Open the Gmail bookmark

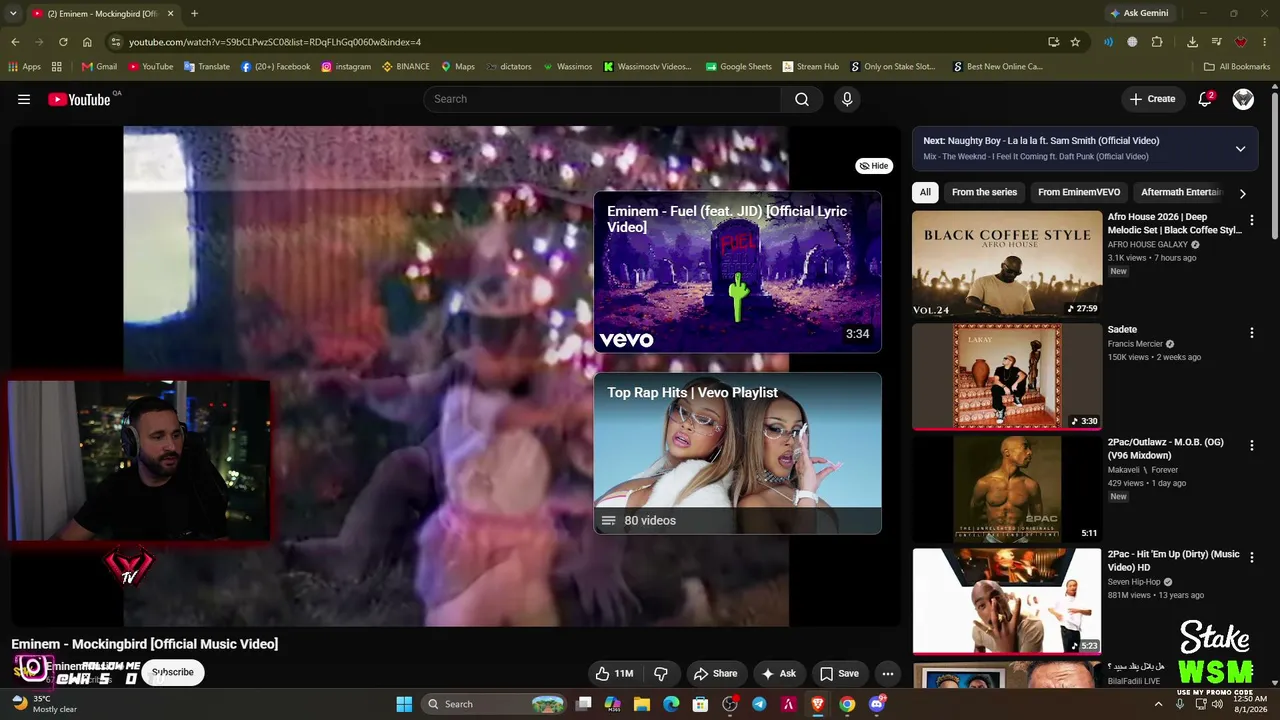99,67
